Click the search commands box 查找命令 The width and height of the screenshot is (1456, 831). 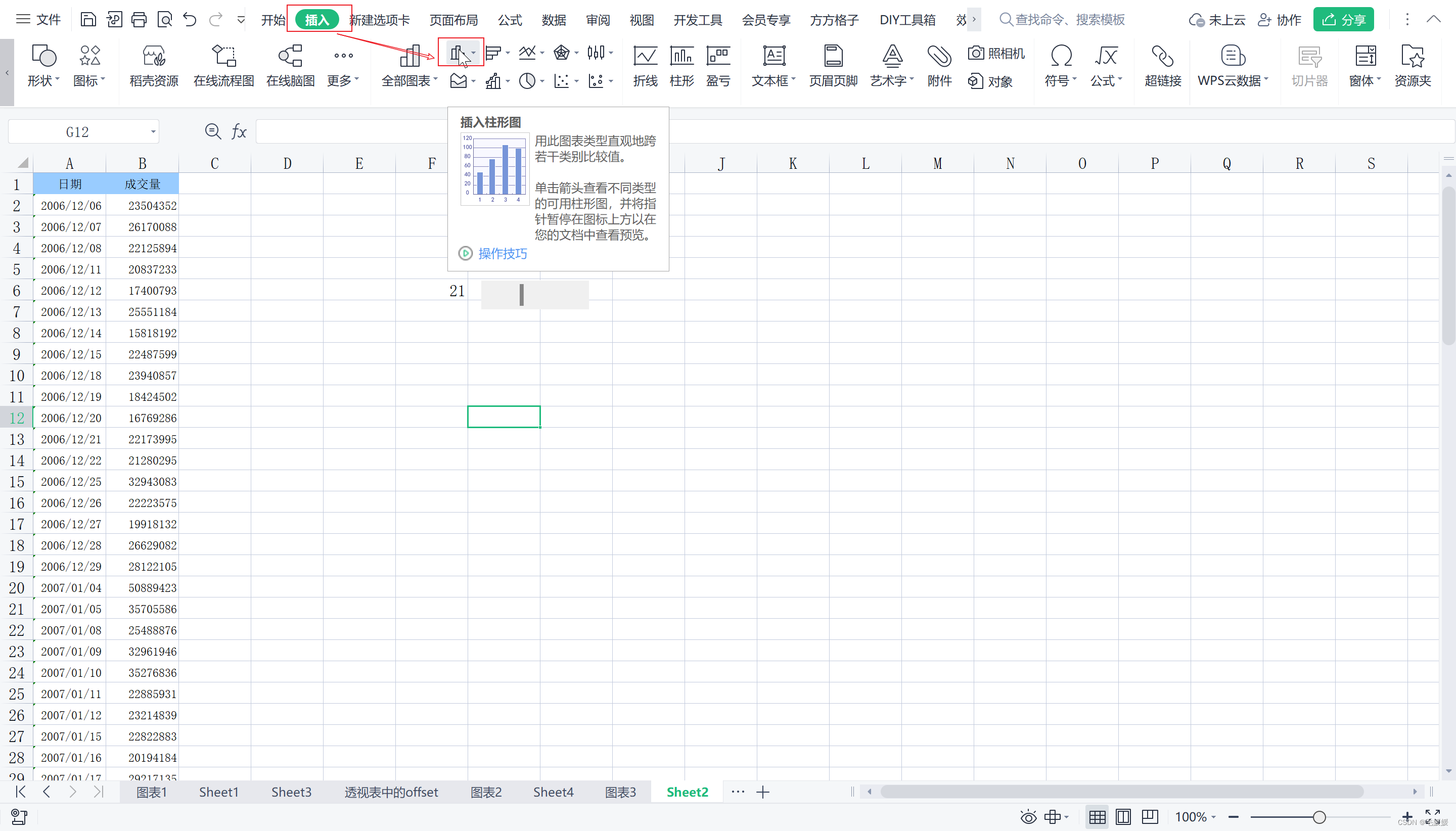coord(1062,20)
